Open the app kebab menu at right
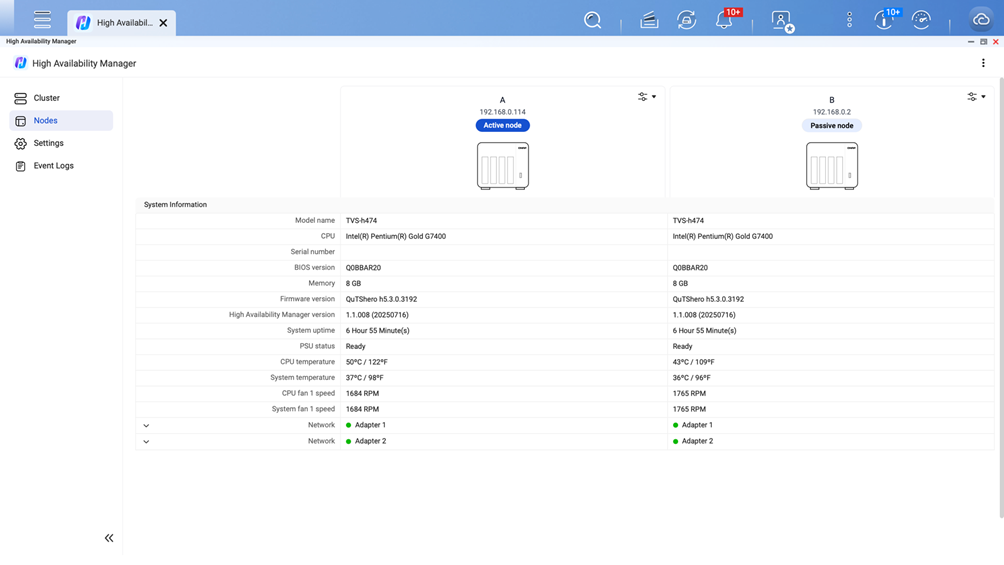 pos(983,63)
